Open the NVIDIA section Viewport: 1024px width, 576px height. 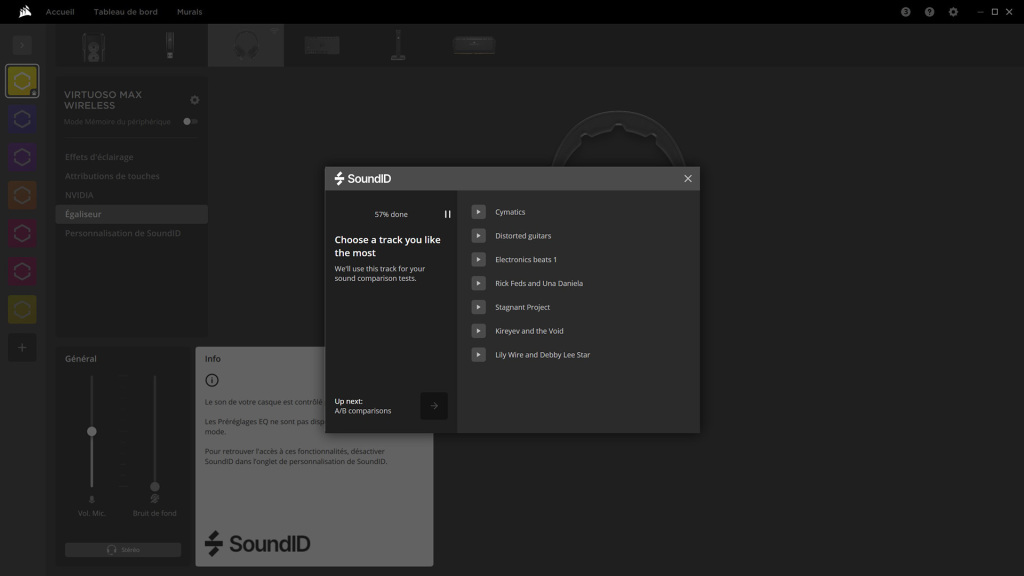pyautogui.click(x=79, y=195)
